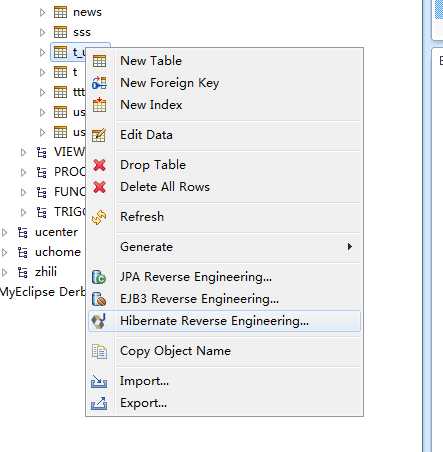Expand the VIEW folder node
The image size is (443, 452).
click(23, 152)
